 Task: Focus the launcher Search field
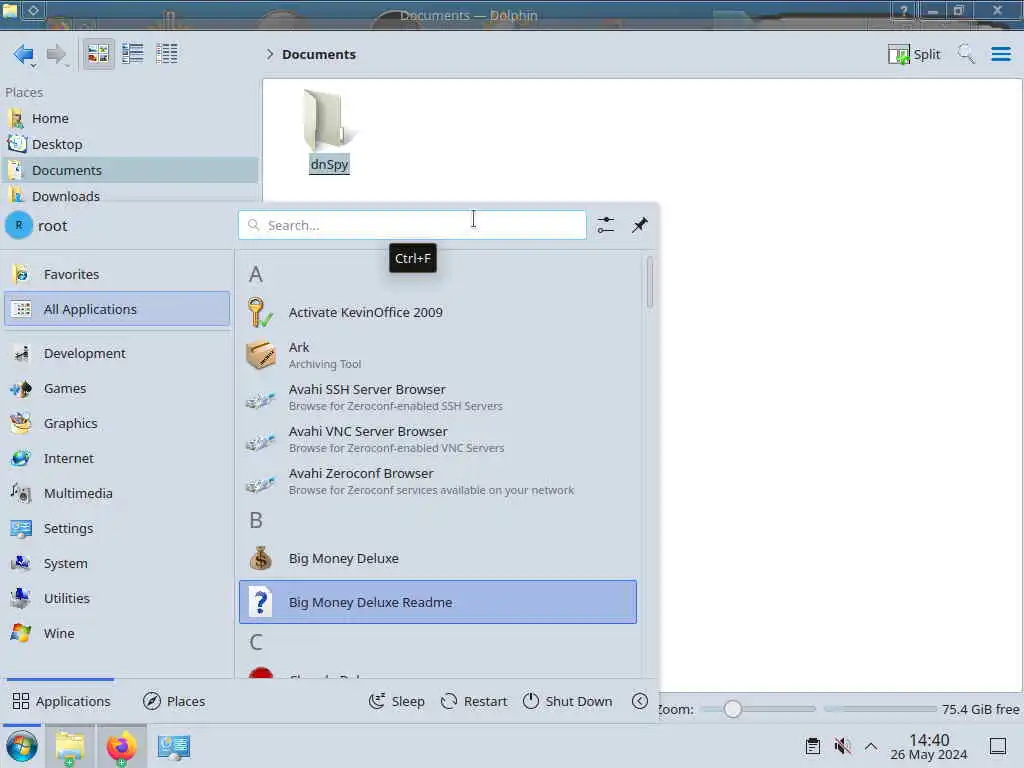click(x=412, y=225)
